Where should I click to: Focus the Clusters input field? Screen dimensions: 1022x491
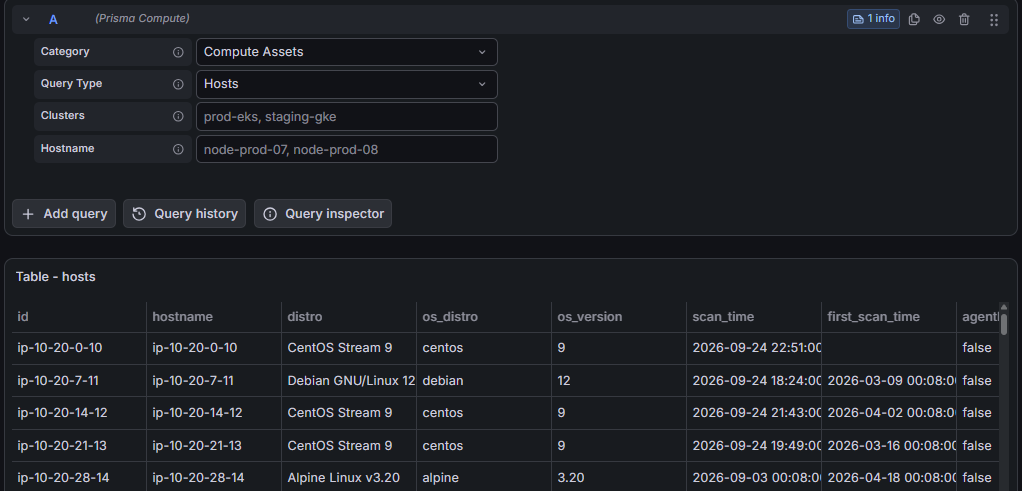click(347, 116)
